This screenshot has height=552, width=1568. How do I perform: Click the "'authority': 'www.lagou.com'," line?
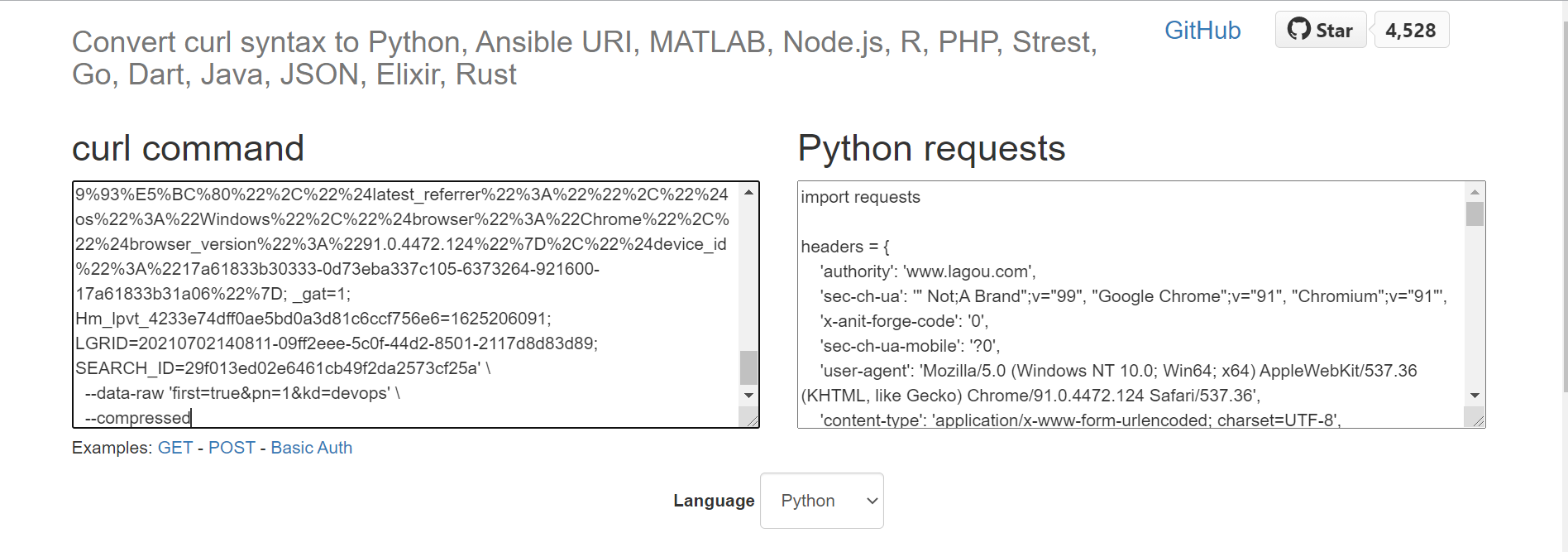(x=928, y=271)
